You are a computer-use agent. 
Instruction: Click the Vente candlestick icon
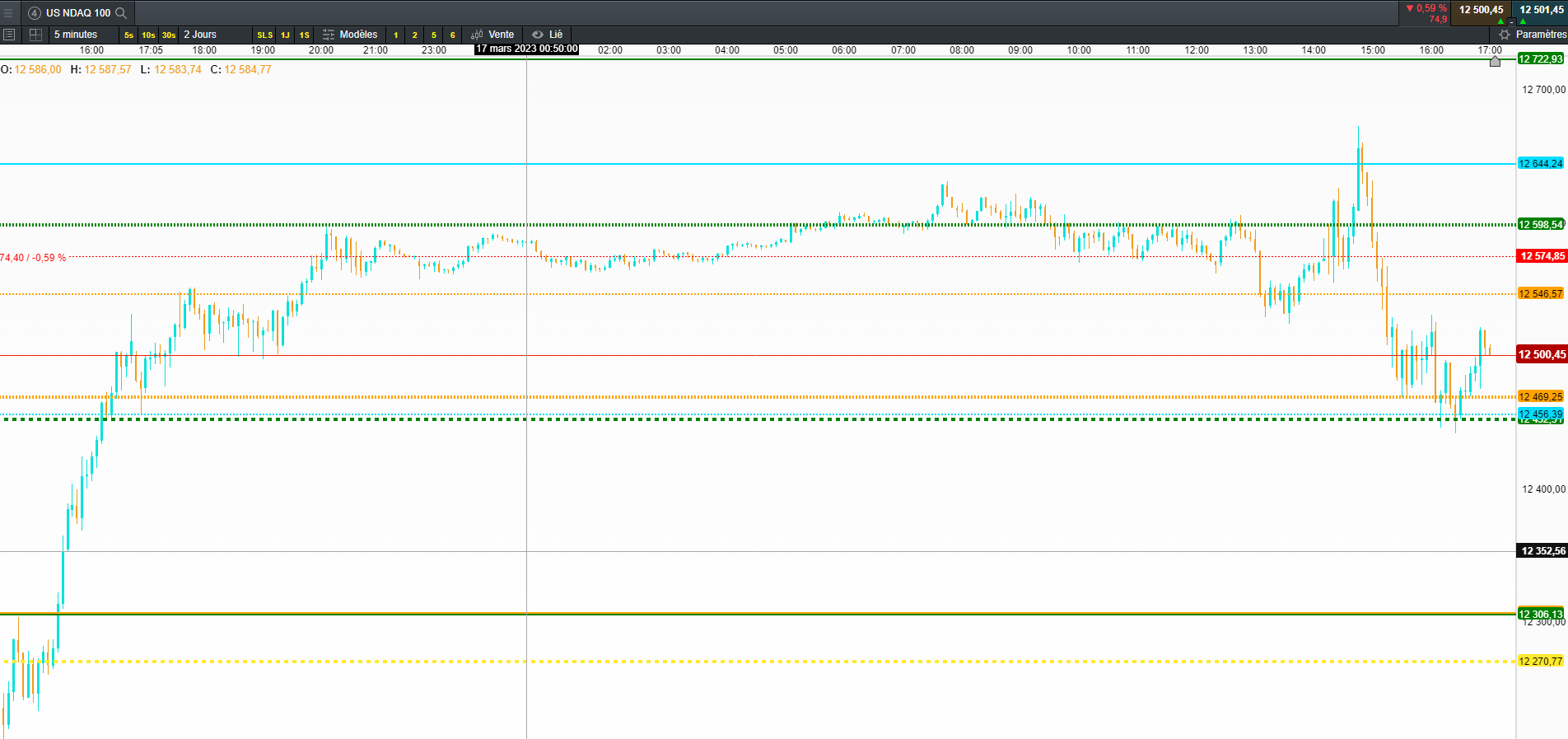(x=477, y=35)
